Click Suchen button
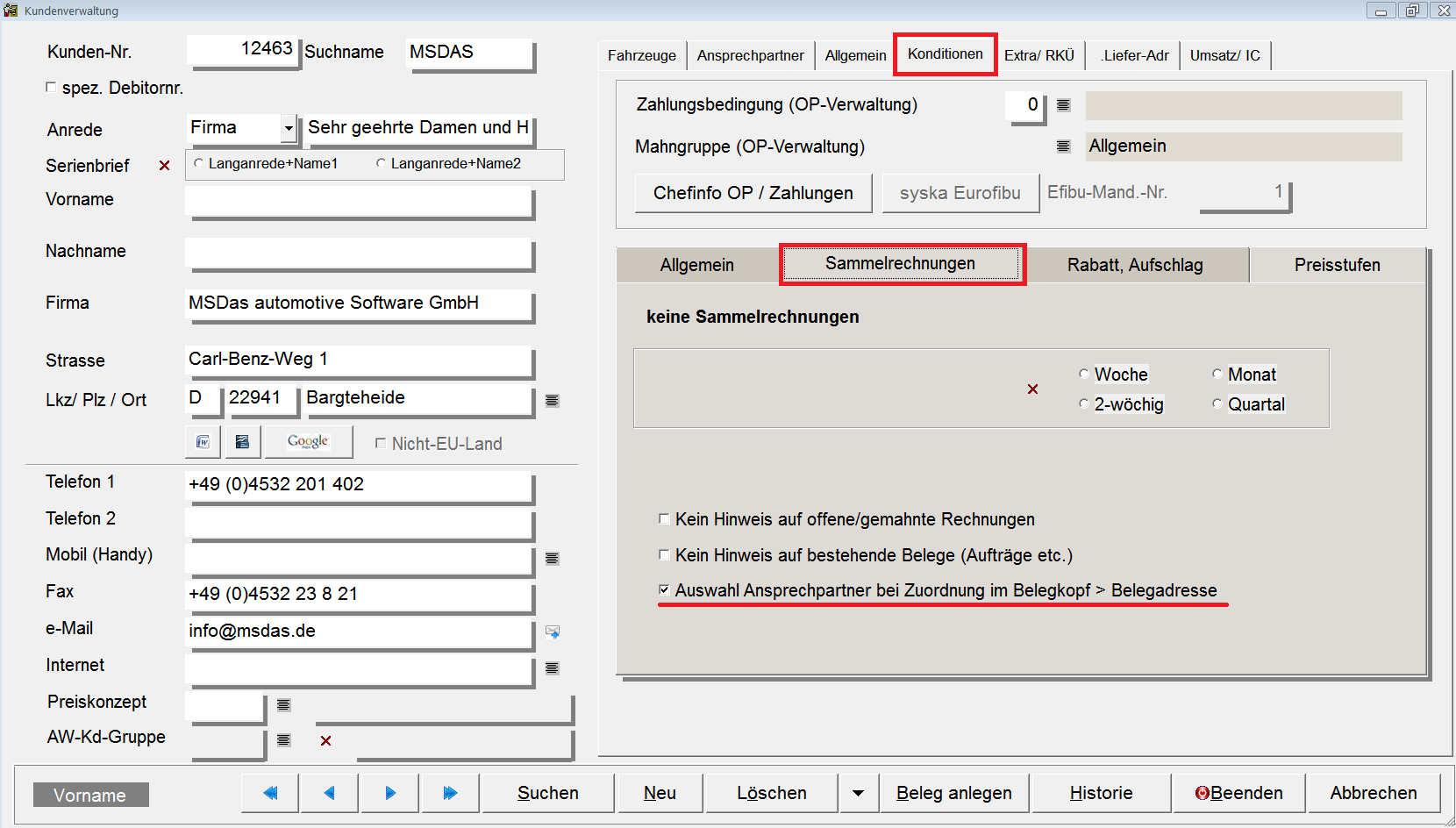This screenshot has width=1456, height=828. 548,793
